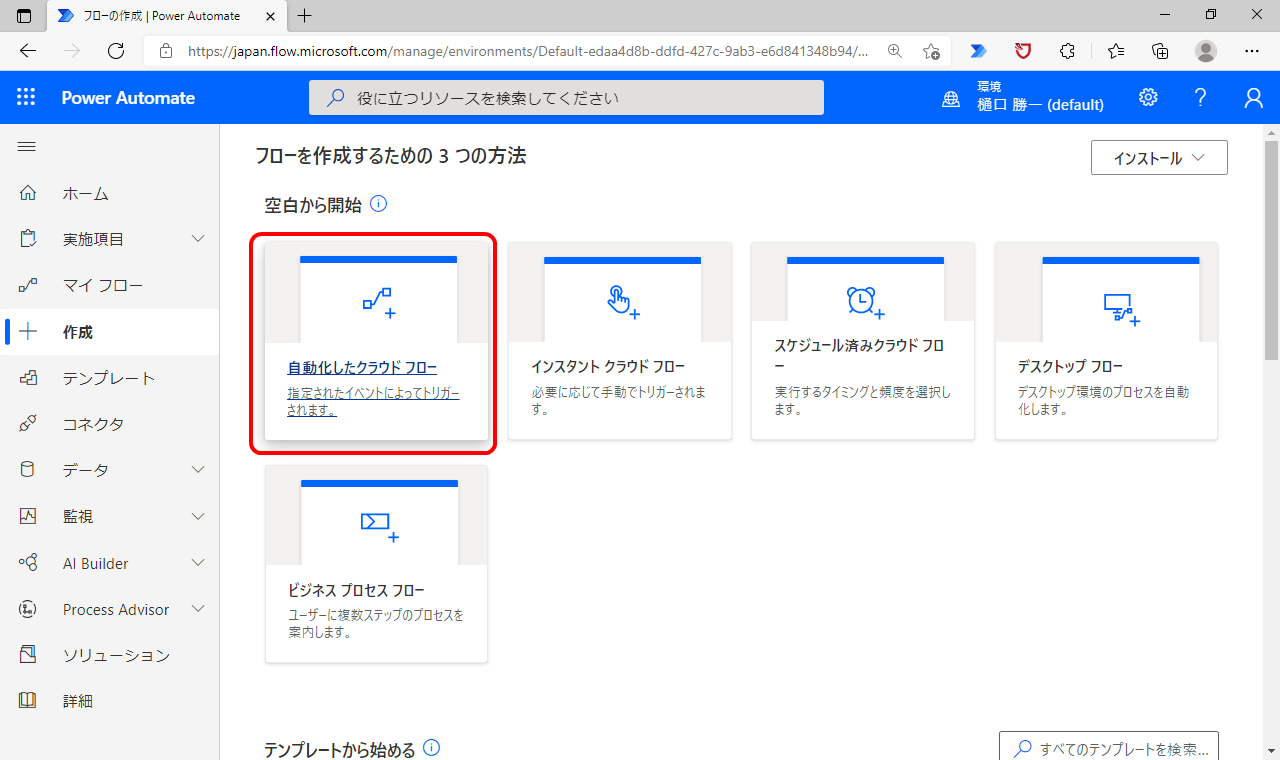Expand the AI Builder submenu chevron
Screen dimensions: 1280x760
click(x=198, y=563)
